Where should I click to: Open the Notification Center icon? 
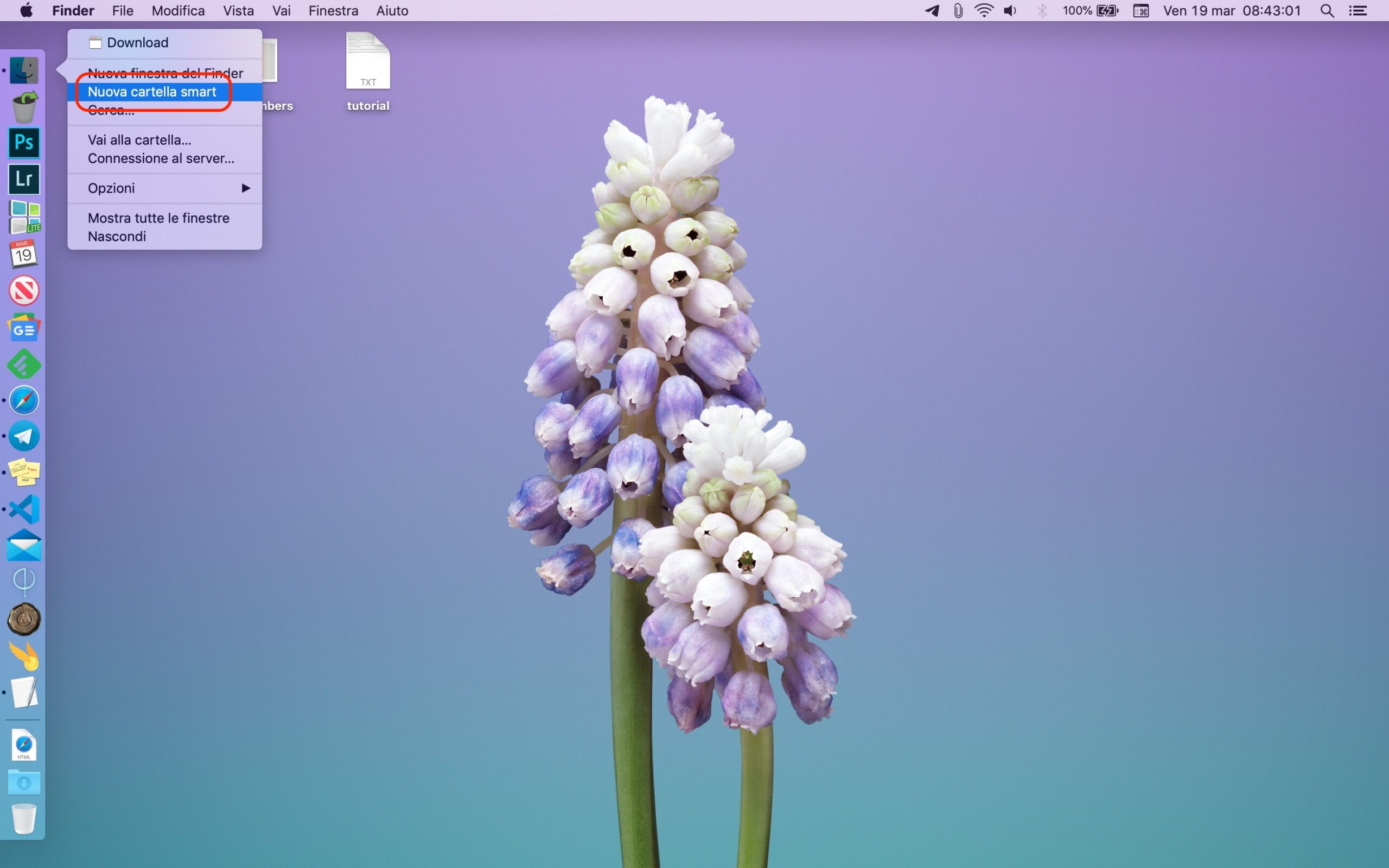click(1358, 11)
